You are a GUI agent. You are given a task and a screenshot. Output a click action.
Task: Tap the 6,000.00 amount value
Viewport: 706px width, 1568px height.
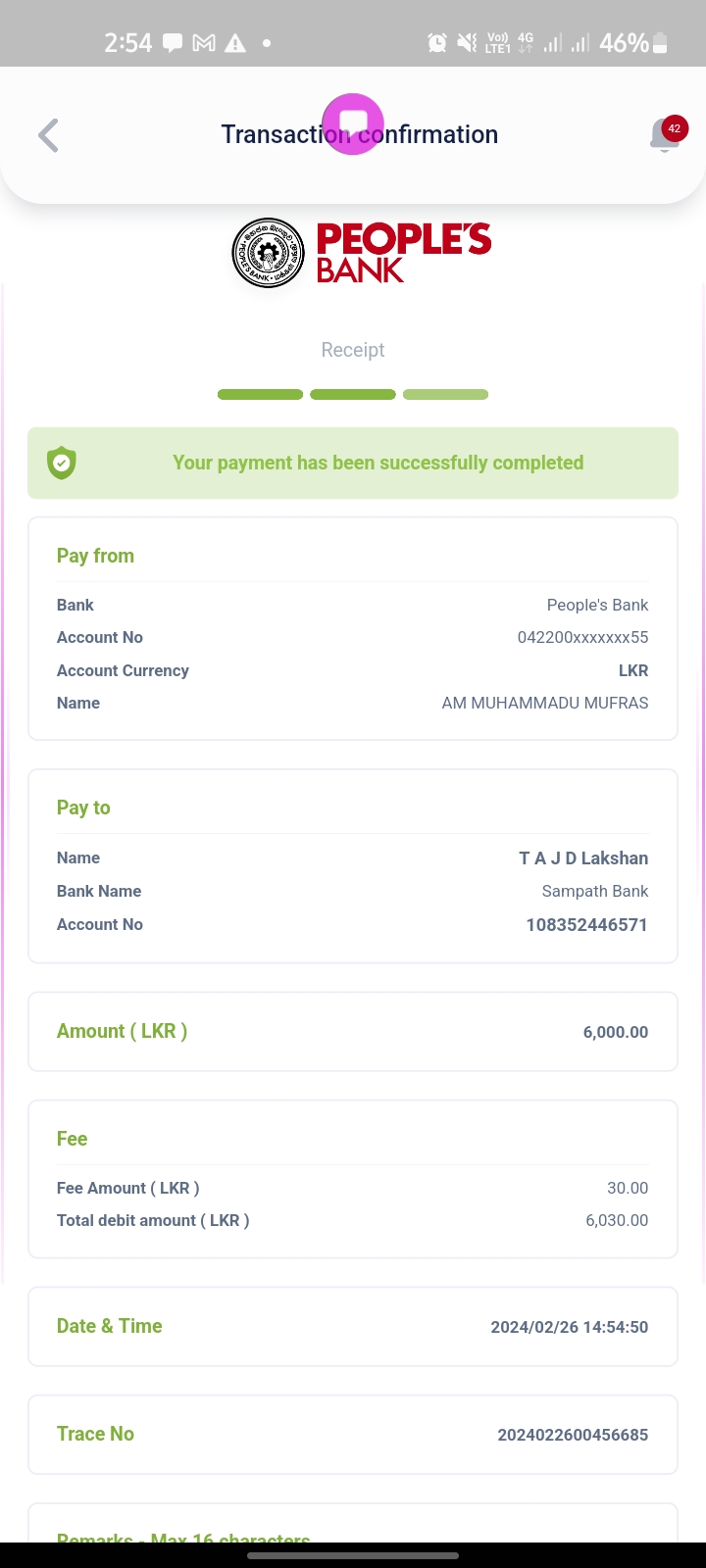click(x=615, y=1032)
